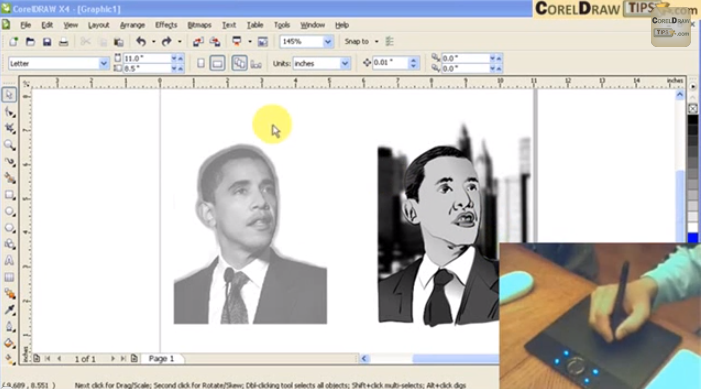Create a new document with the New icon

pyautogui.click(x=13, y=42)
